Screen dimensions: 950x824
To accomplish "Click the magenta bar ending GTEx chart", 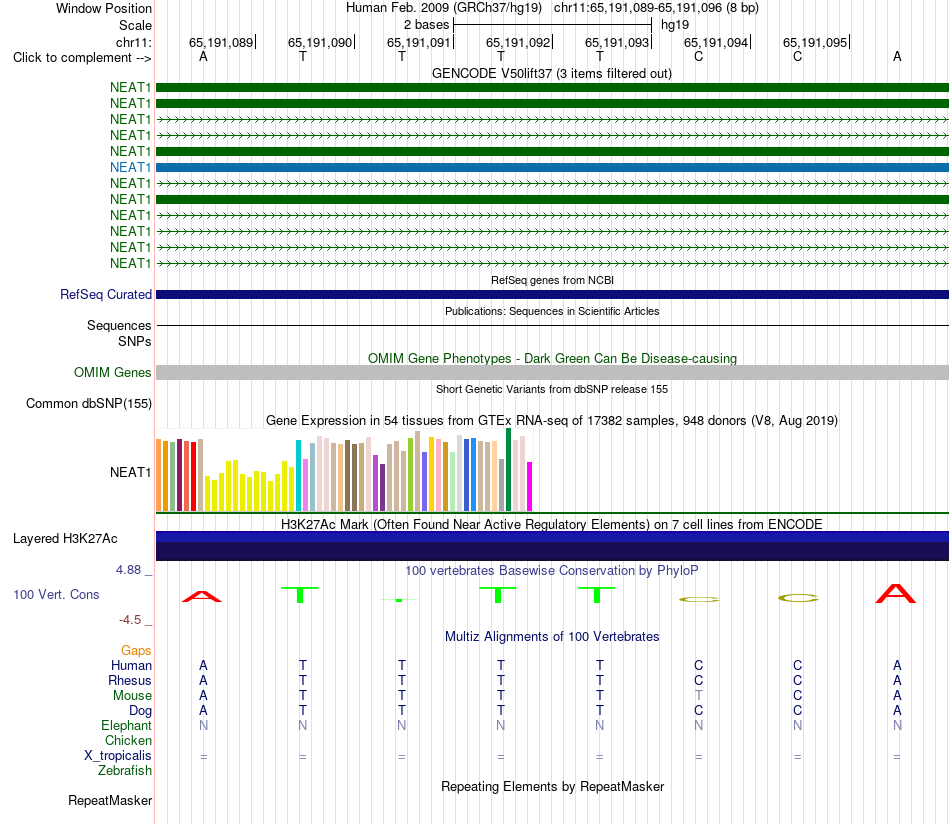I will point(530,487).
